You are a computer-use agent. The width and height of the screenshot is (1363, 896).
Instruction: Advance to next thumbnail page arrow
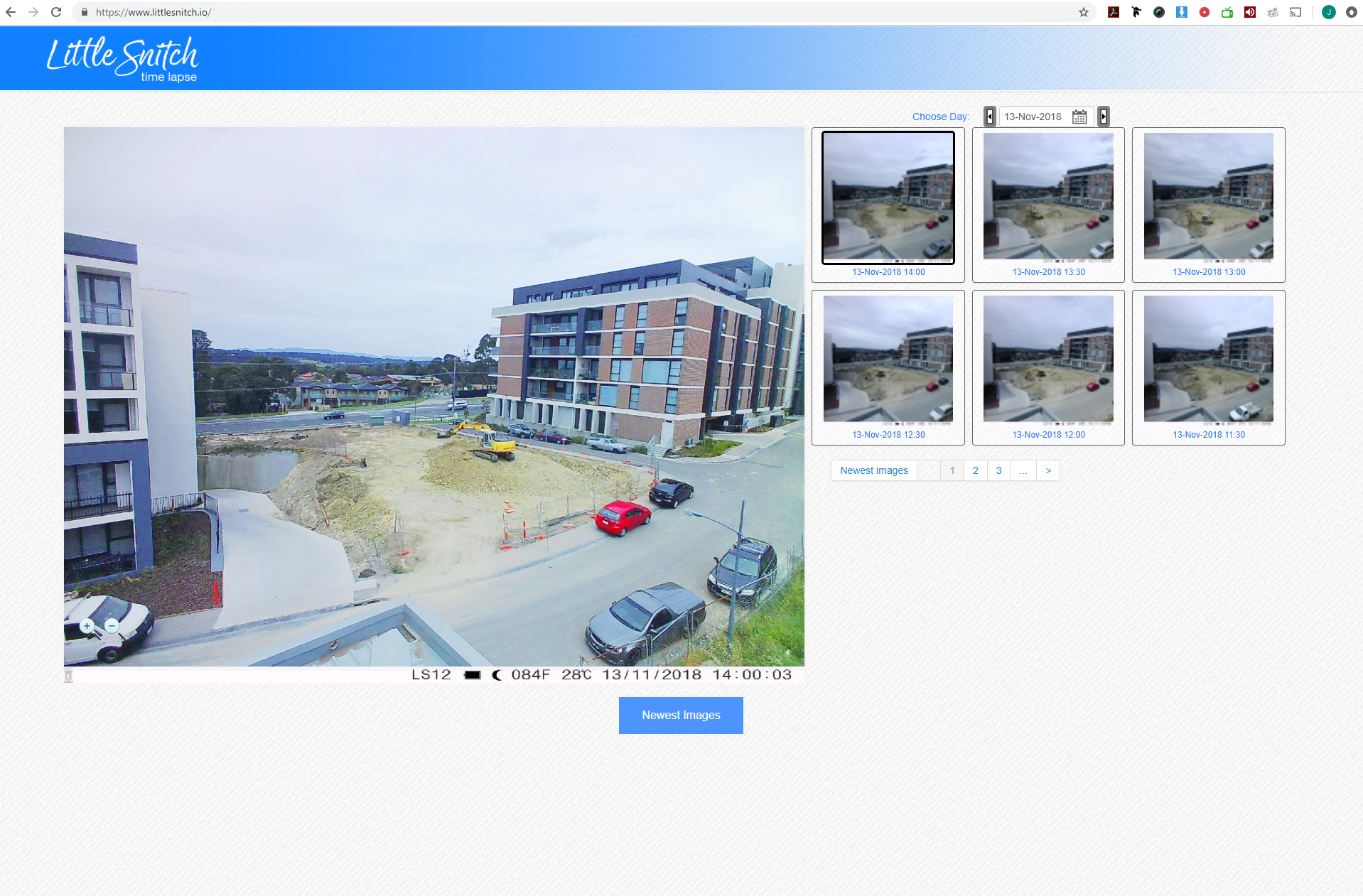pyautogui.click(x=1047, y=470)
